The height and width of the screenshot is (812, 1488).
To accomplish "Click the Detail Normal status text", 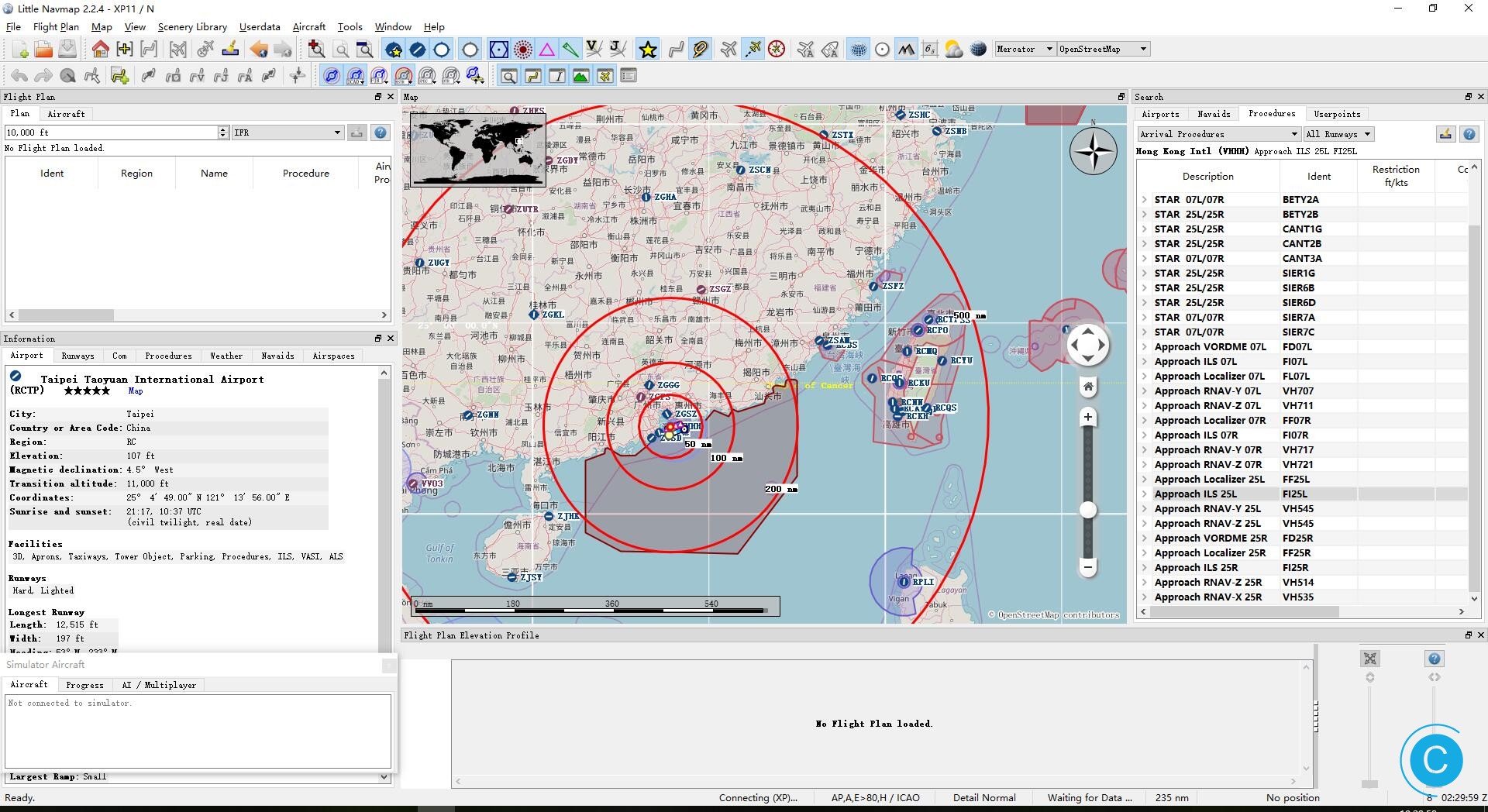I will click(984, 797).
